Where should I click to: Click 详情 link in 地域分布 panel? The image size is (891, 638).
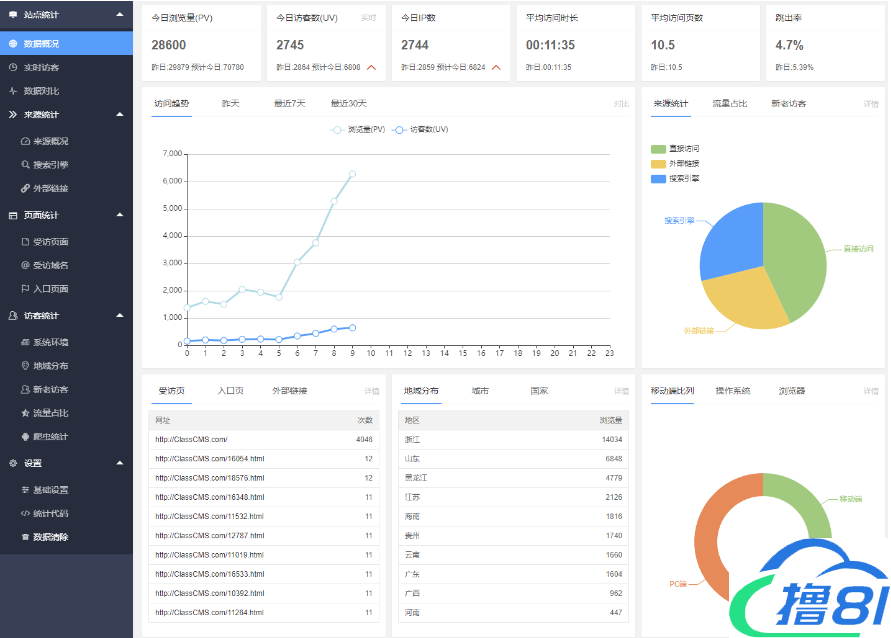(621, 391)
